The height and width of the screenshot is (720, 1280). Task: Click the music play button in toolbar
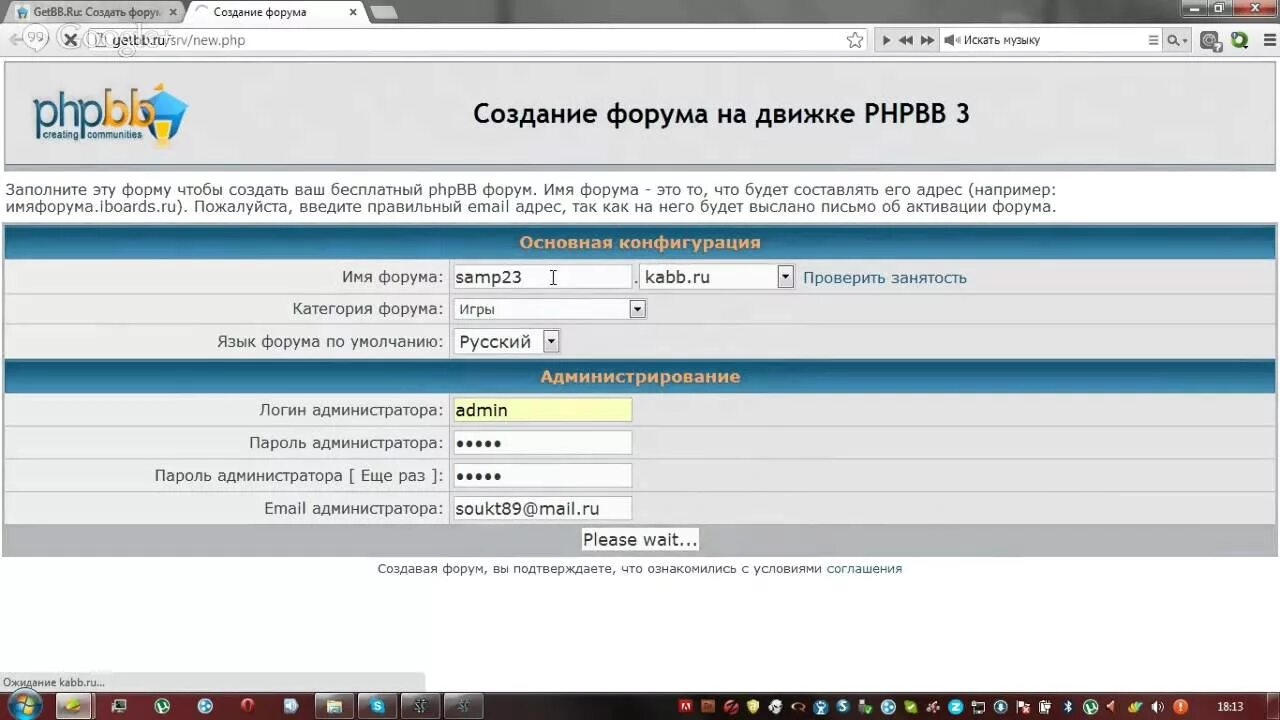pyautogui.click(x=885, y=40)
